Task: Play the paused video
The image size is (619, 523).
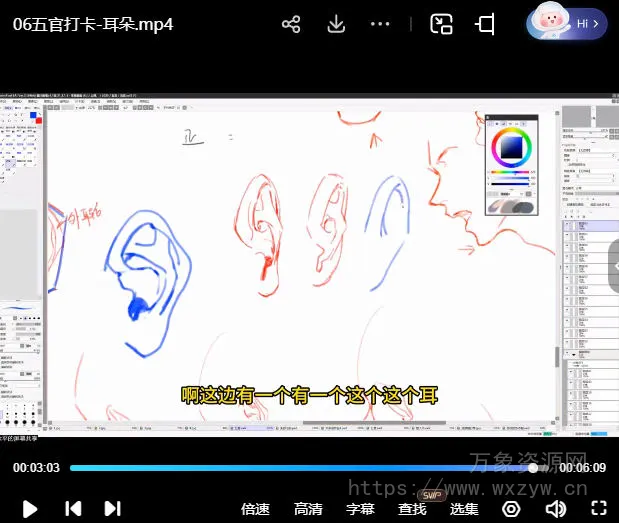Action: coord(30,509)
